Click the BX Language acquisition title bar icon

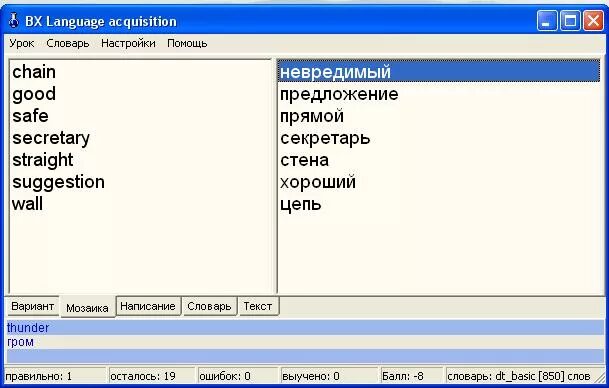pyautogui.click(x=14, y=21)
